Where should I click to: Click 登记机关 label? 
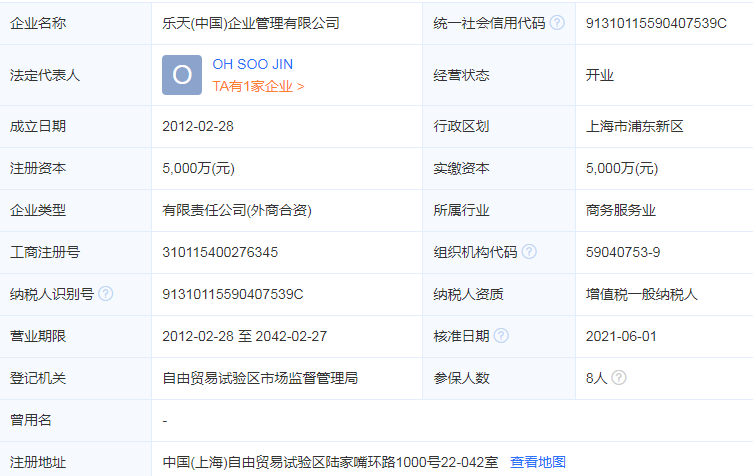[x=38, y=378]
